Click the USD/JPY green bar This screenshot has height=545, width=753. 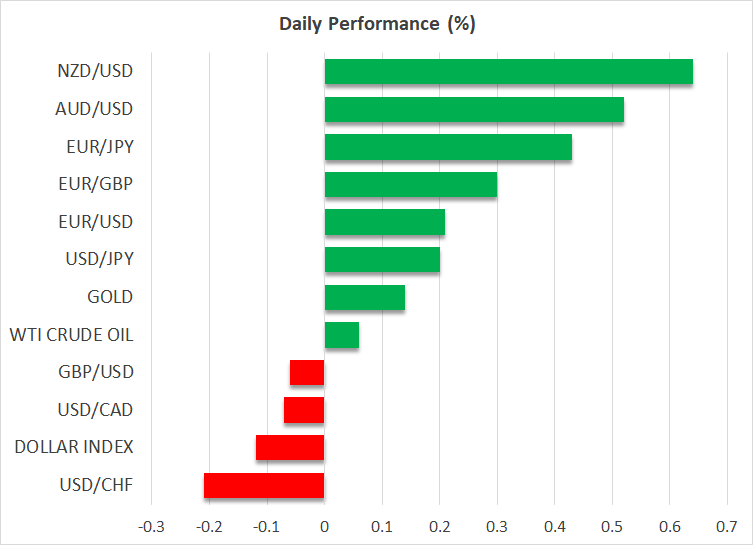[x=382, y=260]
